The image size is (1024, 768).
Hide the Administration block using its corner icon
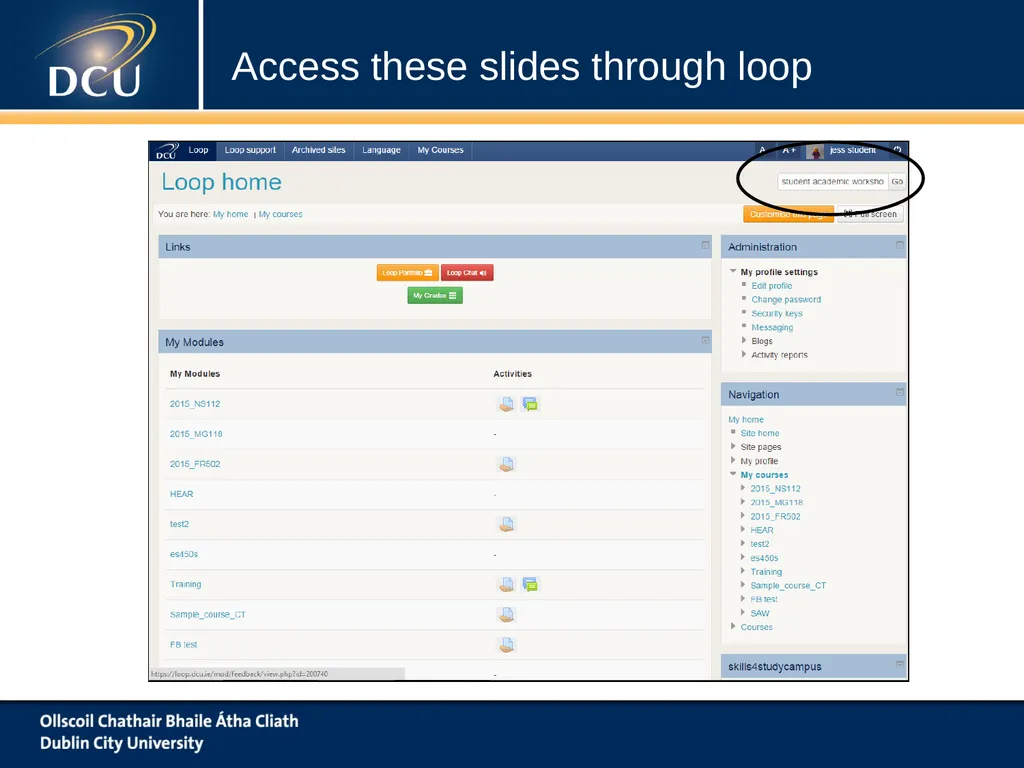tap(899, 245)
